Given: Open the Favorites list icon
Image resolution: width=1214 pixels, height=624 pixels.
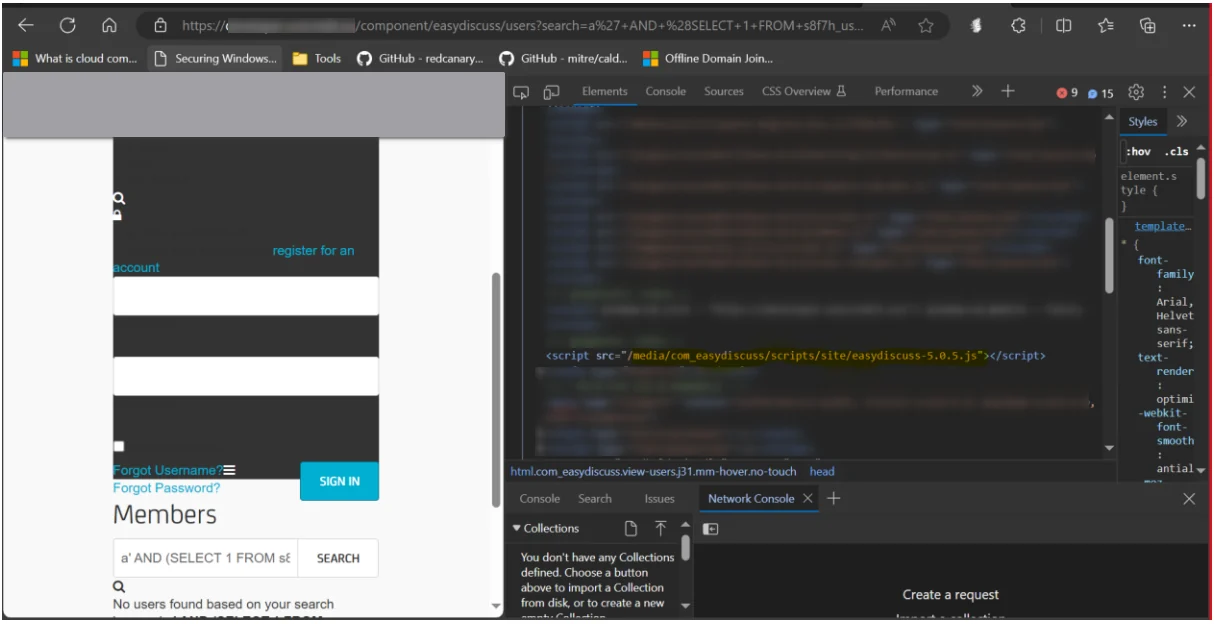Looking at the screenshot, I should [1106, 26].
